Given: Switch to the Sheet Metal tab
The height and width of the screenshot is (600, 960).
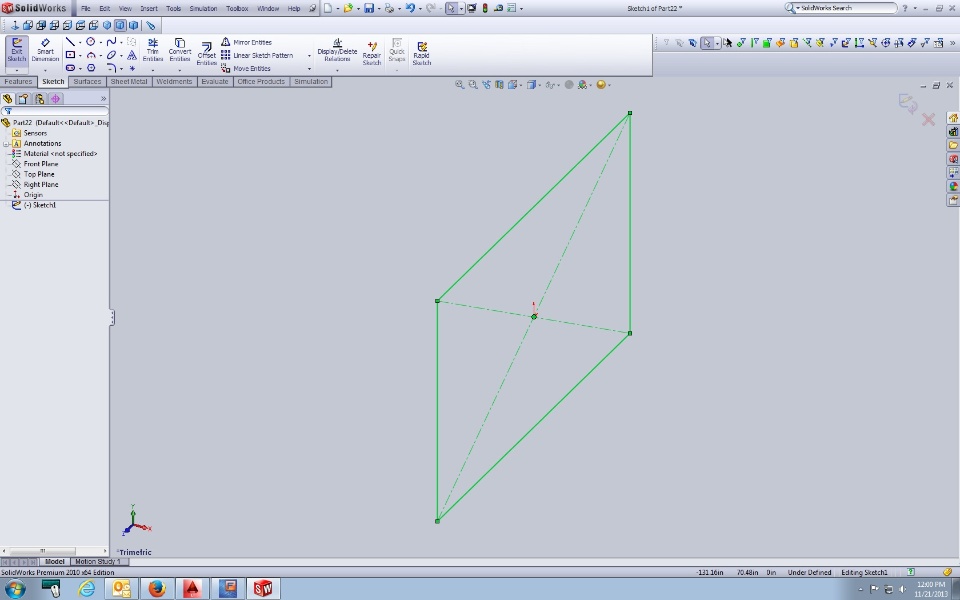Looking at the screenshot, I should click(x=129, y=81).
